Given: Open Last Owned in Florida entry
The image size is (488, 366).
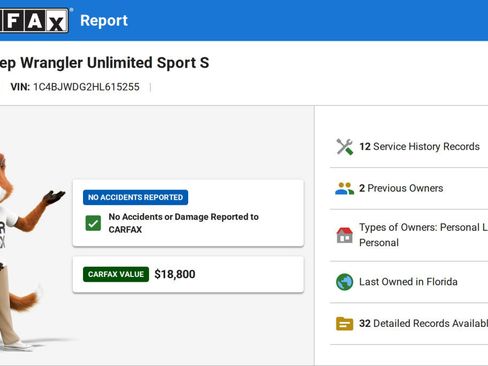Looking at the screenshot, I should pyautogui.click(x=409, y=282).
